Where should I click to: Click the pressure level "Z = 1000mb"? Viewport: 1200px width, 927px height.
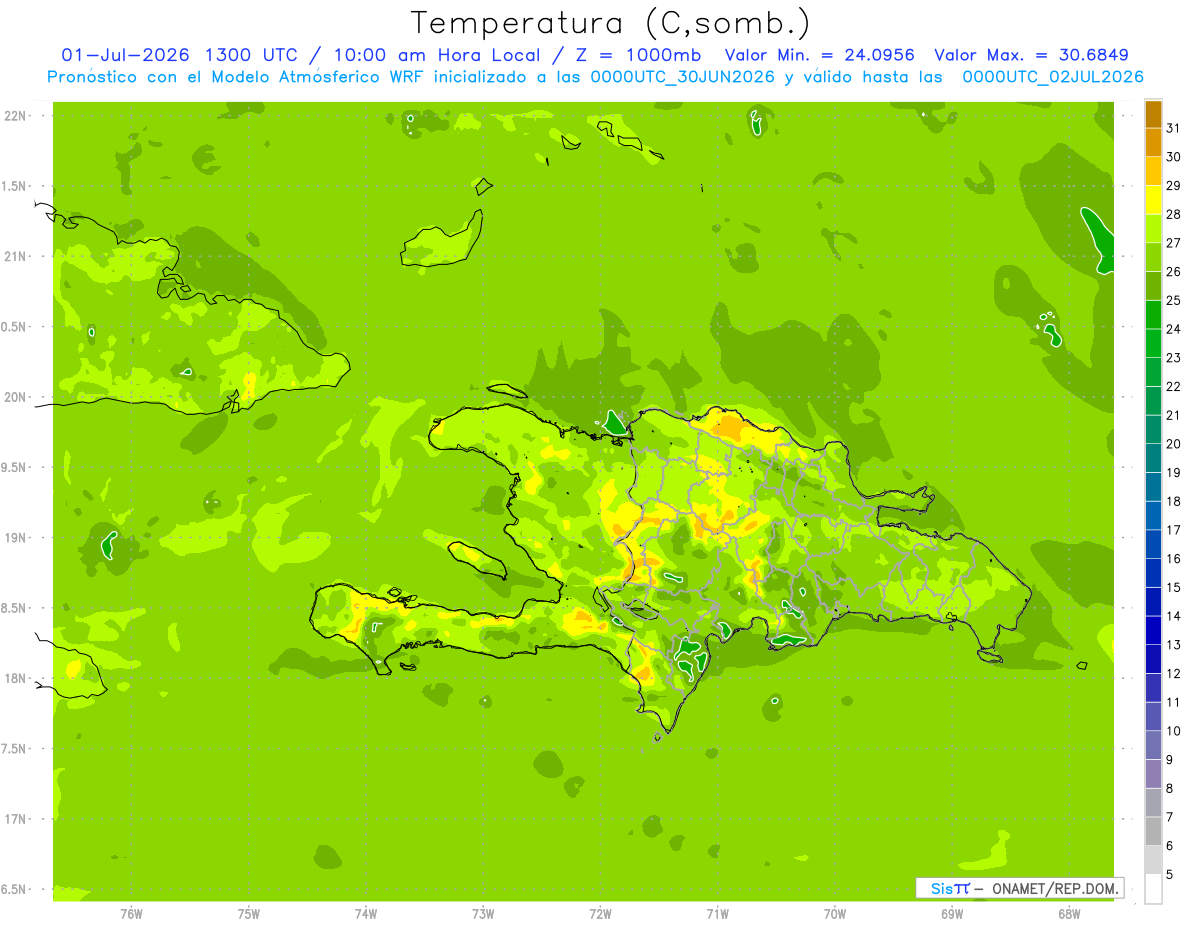pyautogui.click(x=637, y=55)
